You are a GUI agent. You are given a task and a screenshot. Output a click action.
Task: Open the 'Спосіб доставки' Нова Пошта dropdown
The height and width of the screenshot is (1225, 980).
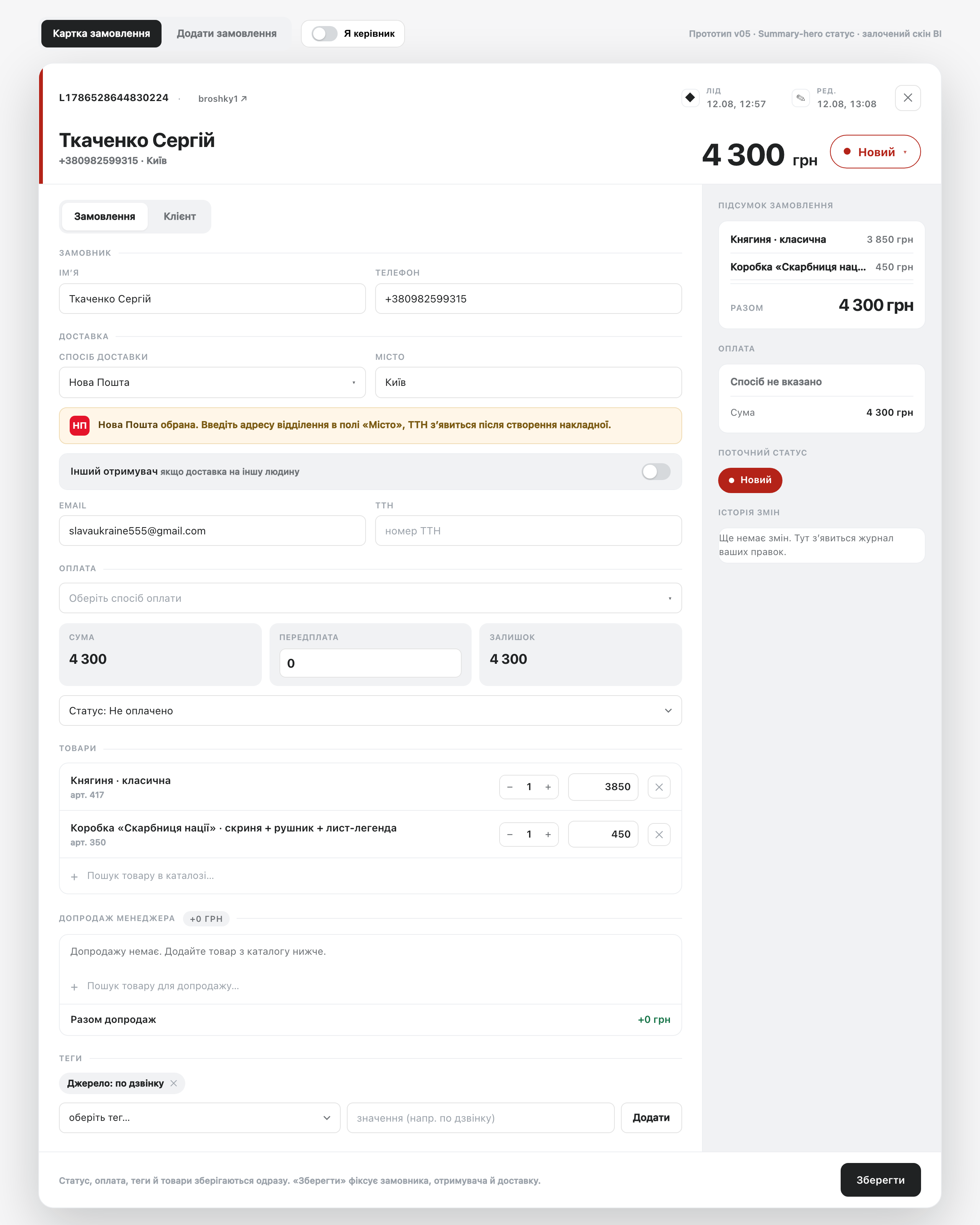click(212, 382)
